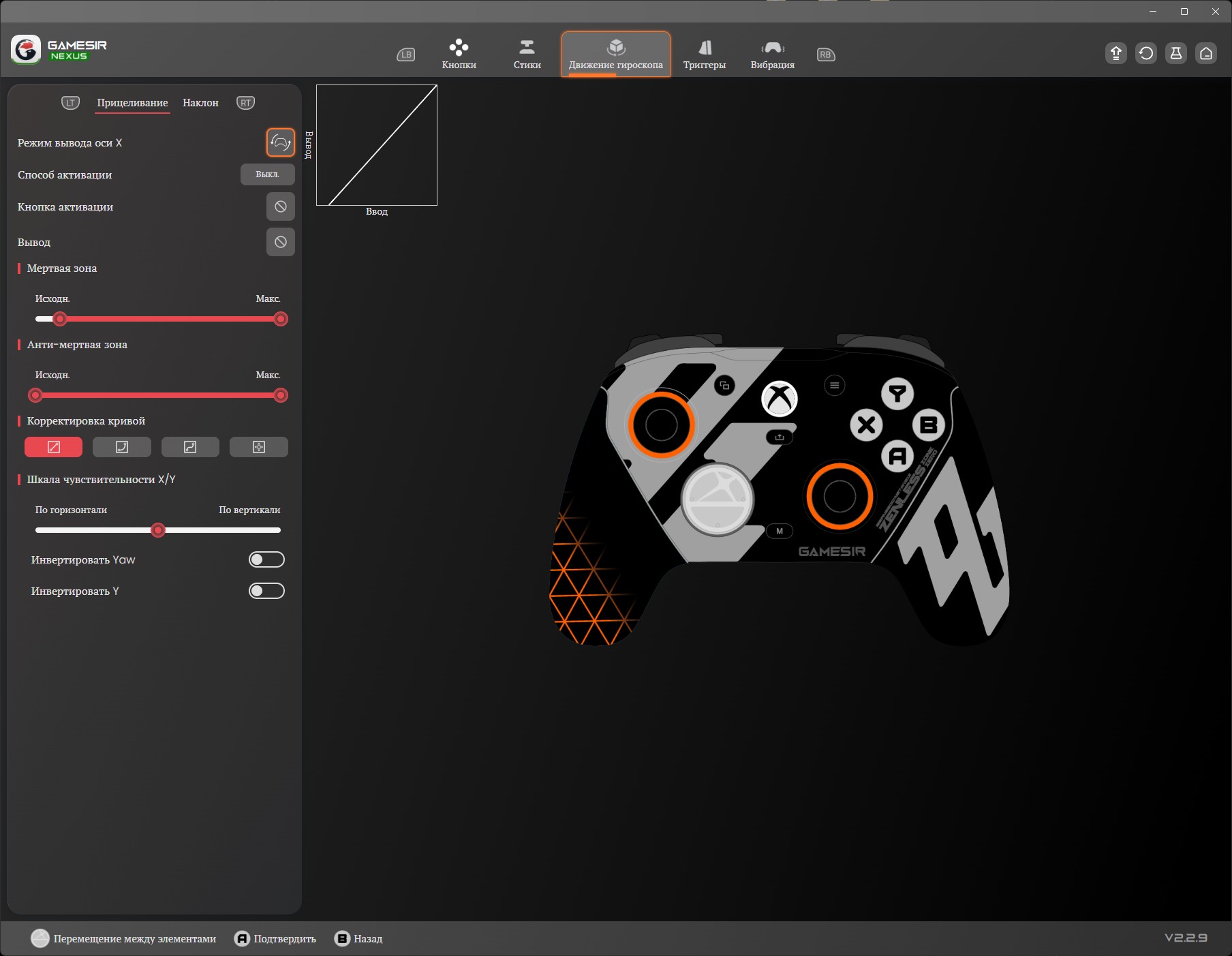
Task: Click the Мертвая зона section heading
Action: (x=62, y=268)
